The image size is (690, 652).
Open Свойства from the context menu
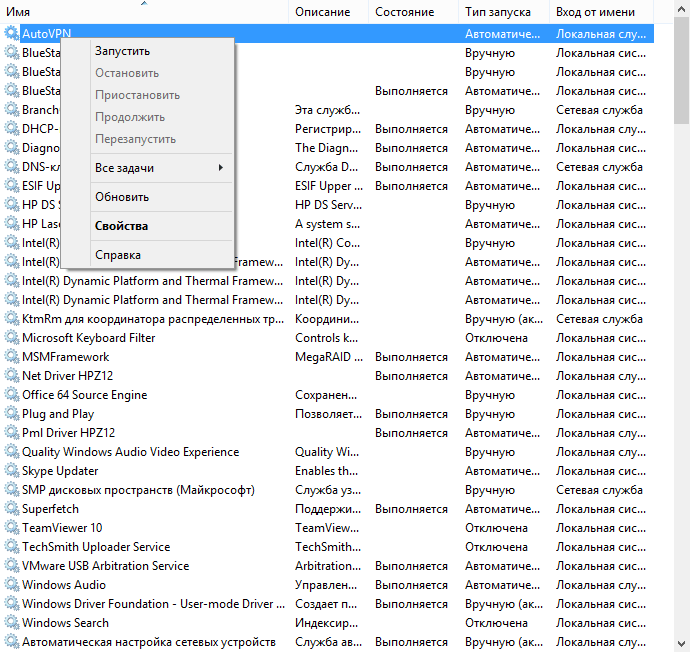tap(147, 226)
